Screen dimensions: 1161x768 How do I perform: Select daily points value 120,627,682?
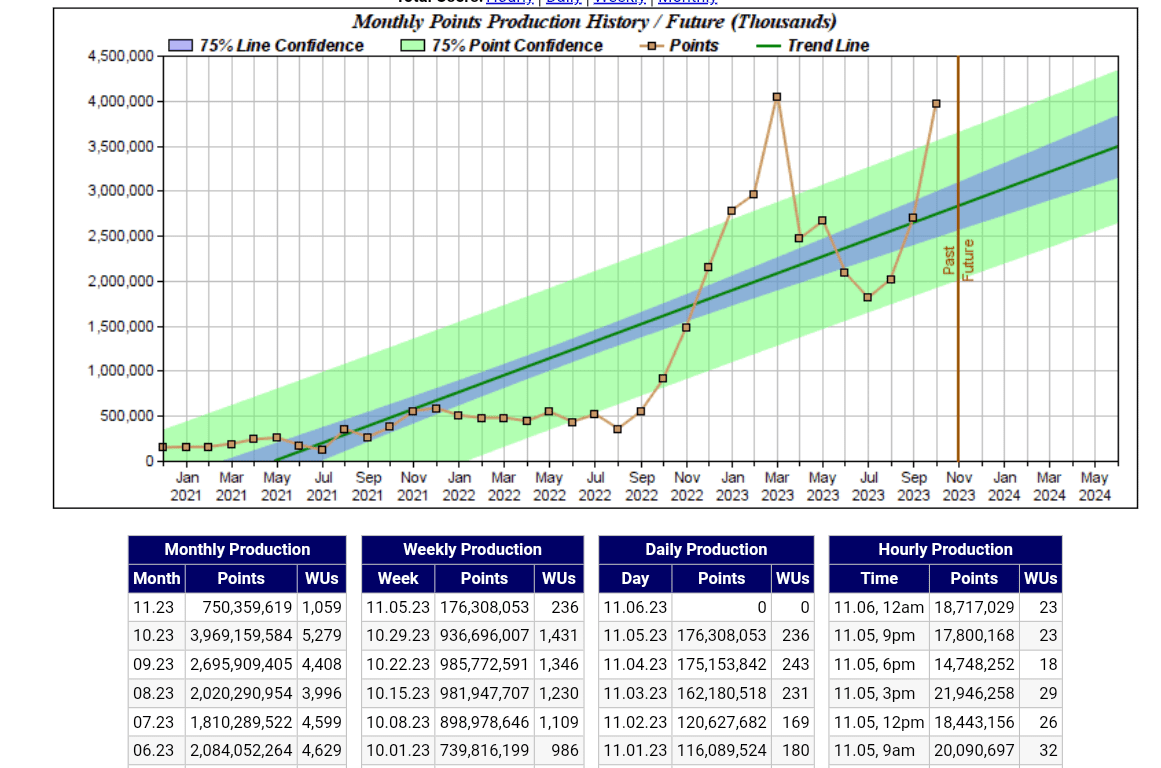(722, 722)
